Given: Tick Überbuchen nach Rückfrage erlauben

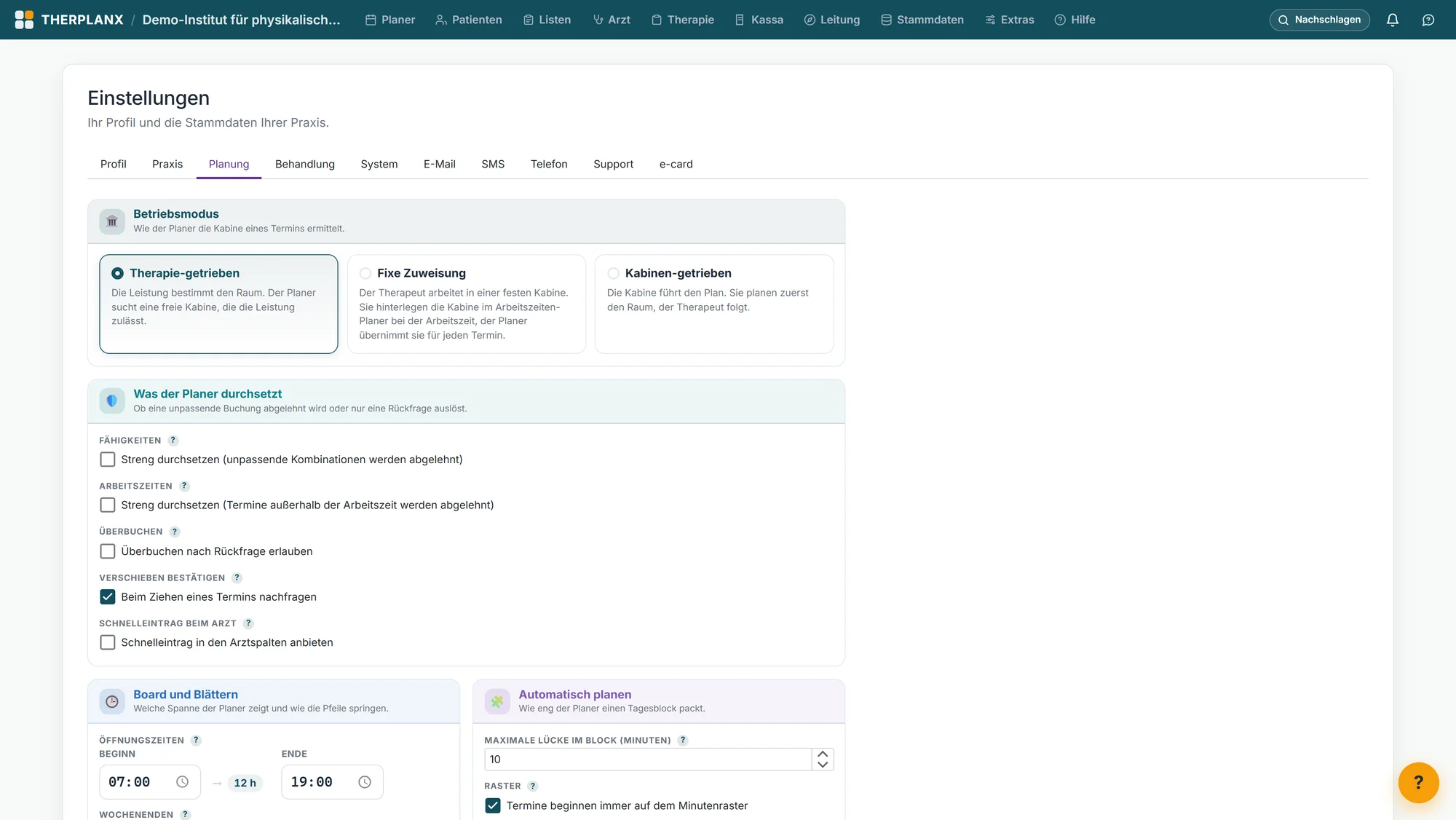Looking at the screenshot, I should coord(108,551).
